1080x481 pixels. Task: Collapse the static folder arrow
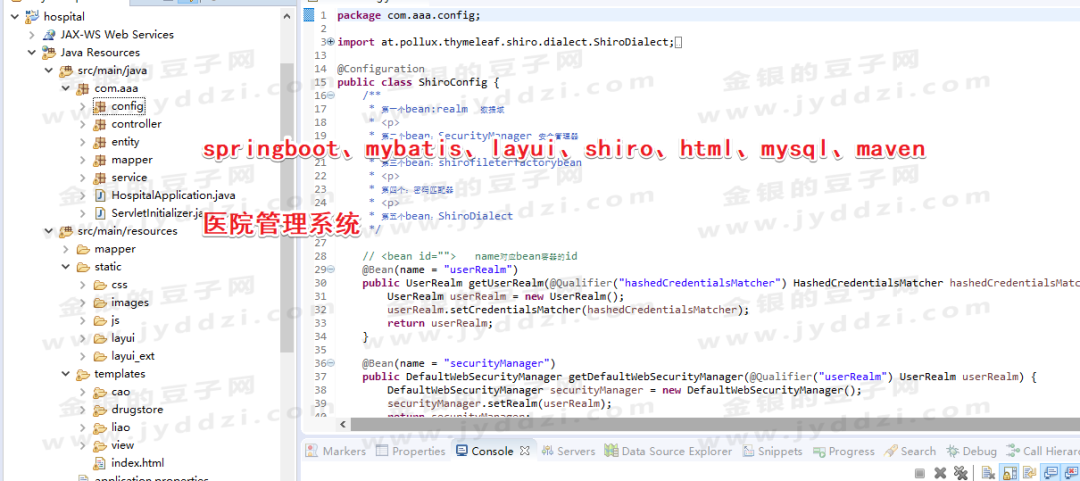click(65, 267)
